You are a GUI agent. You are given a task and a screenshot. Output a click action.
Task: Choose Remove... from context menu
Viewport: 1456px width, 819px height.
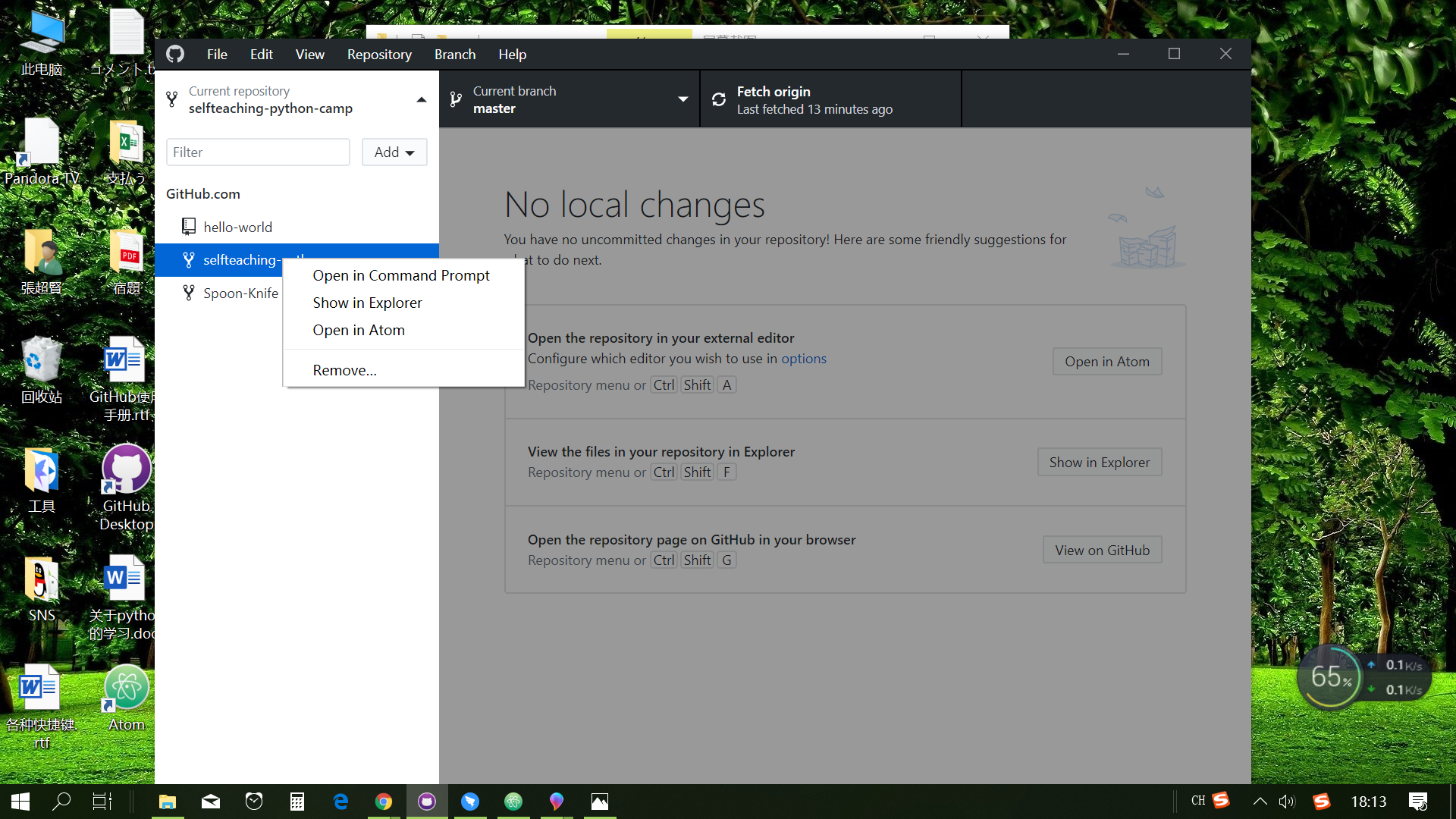[x=403, y=370]
